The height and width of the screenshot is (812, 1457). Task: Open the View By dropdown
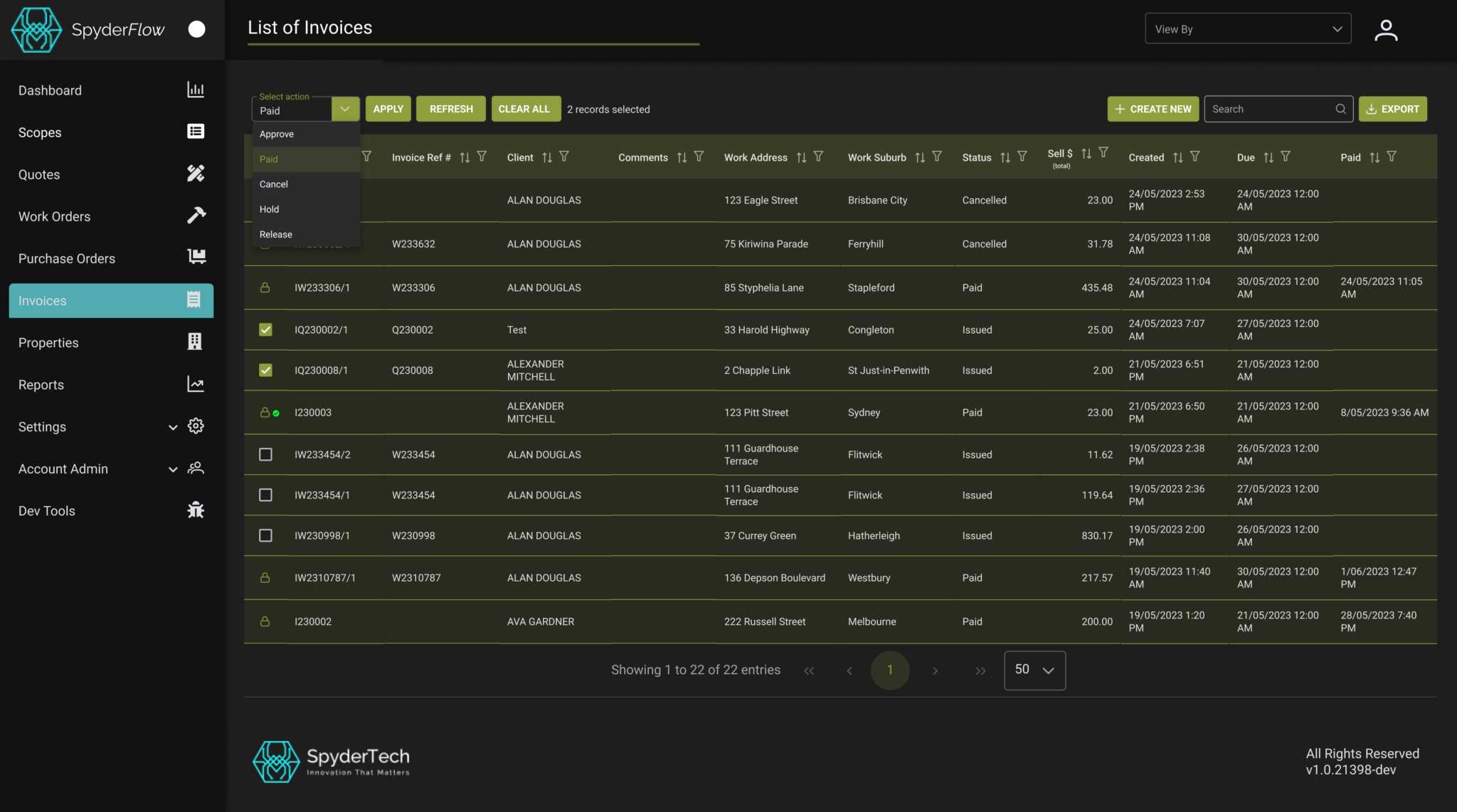point(1247,28)
